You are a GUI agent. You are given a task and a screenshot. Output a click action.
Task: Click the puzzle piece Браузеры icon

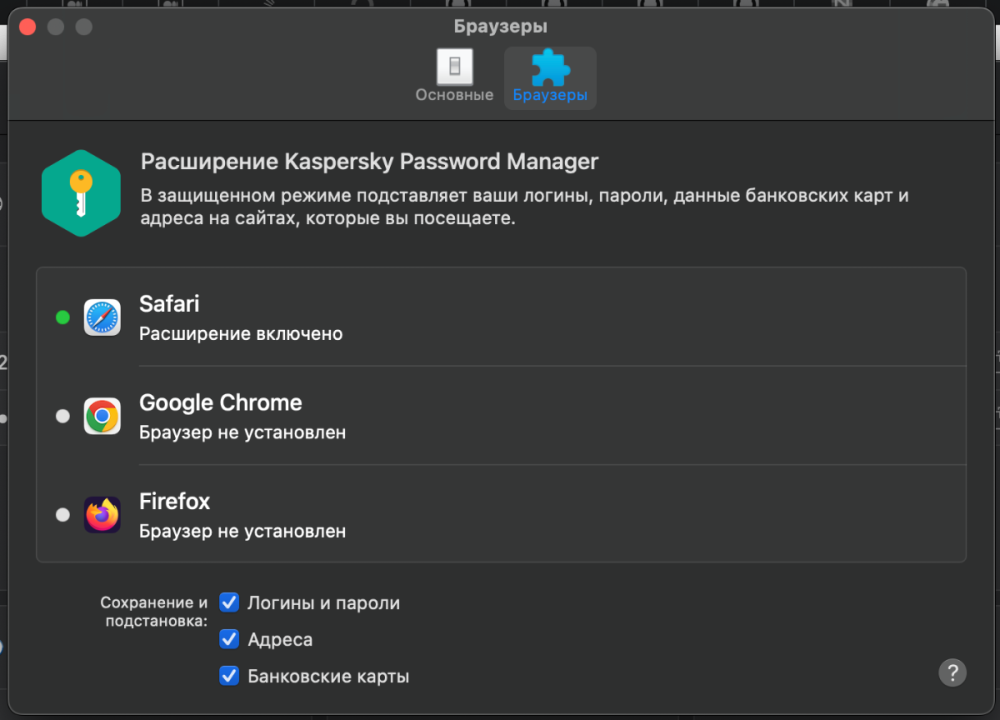point(549,67)
